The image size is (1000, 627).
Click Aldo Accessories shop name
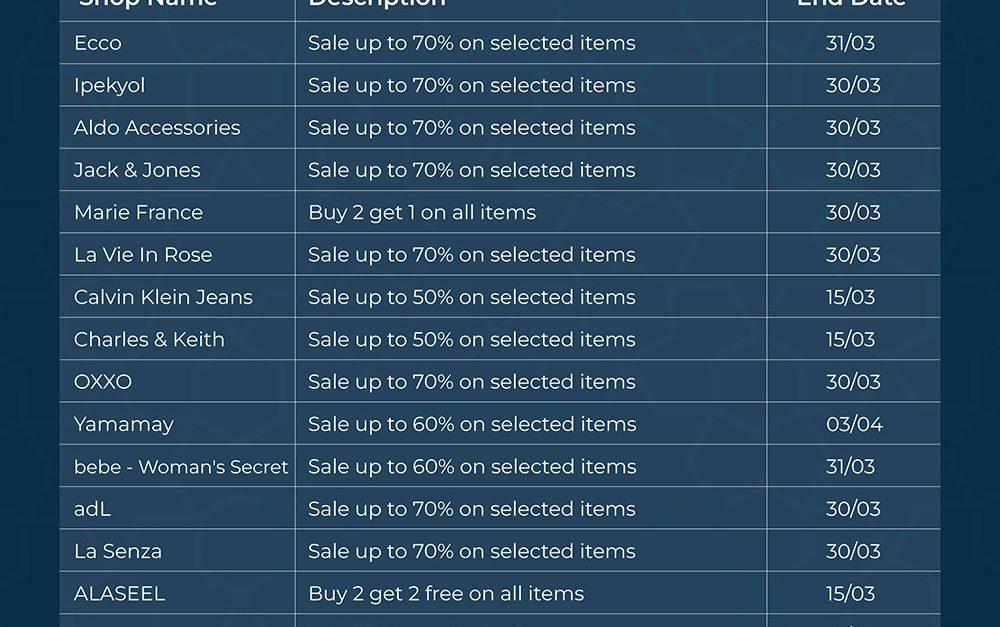click(x=157, y=128)
